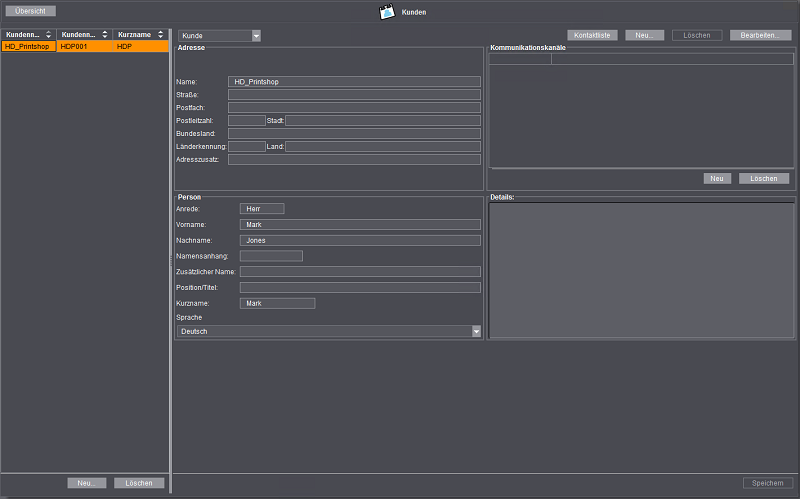
Task: Go back via the Übersicht button
Action: pos(29,11)
